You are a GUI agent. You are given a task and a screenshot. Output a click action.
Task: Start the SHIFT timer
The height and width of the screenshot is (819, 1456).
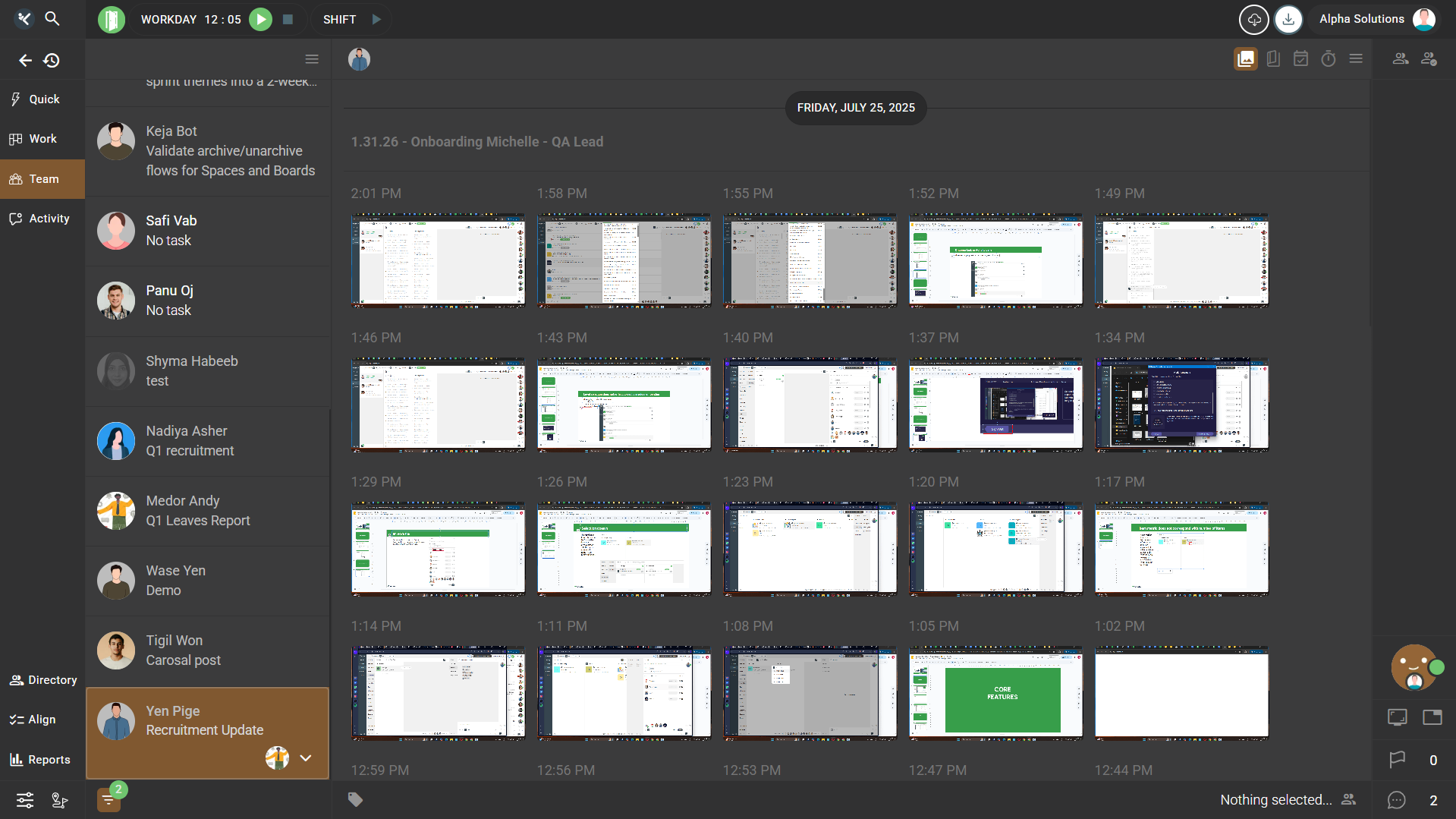pos(376,20)
